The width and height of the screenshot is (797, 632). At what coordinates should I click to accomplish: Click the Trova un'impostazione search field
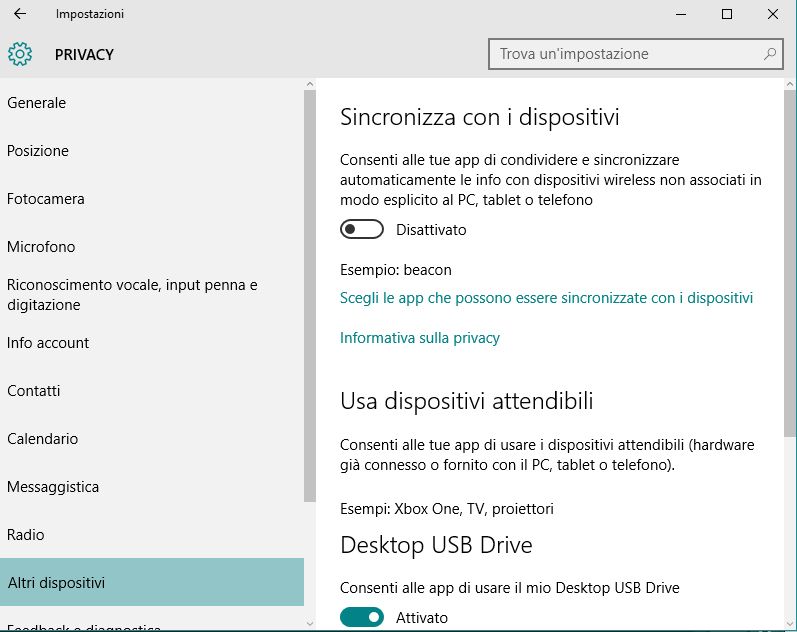[x=625, y=54]
